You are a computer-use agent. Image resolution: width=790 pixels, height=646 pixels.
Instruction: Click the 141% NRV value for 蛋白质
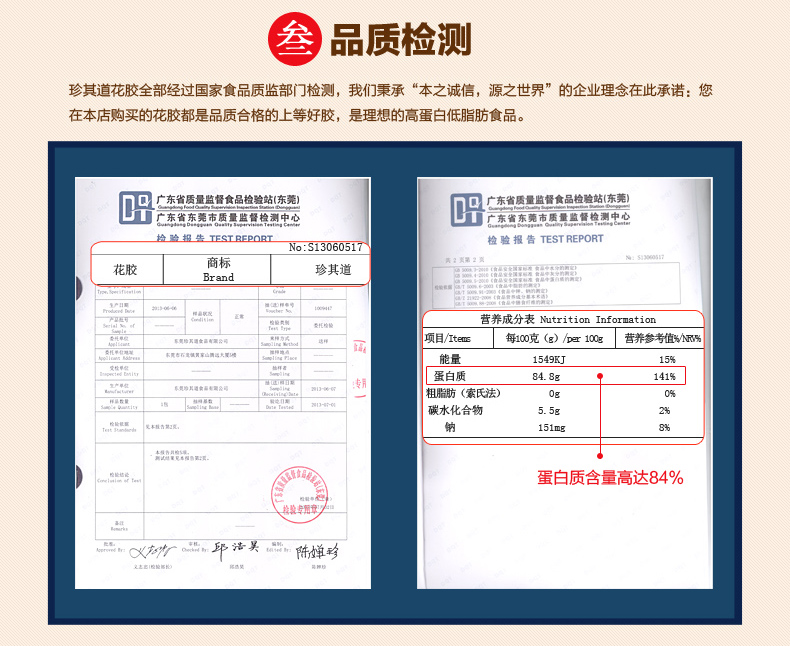tap(665, 376)
